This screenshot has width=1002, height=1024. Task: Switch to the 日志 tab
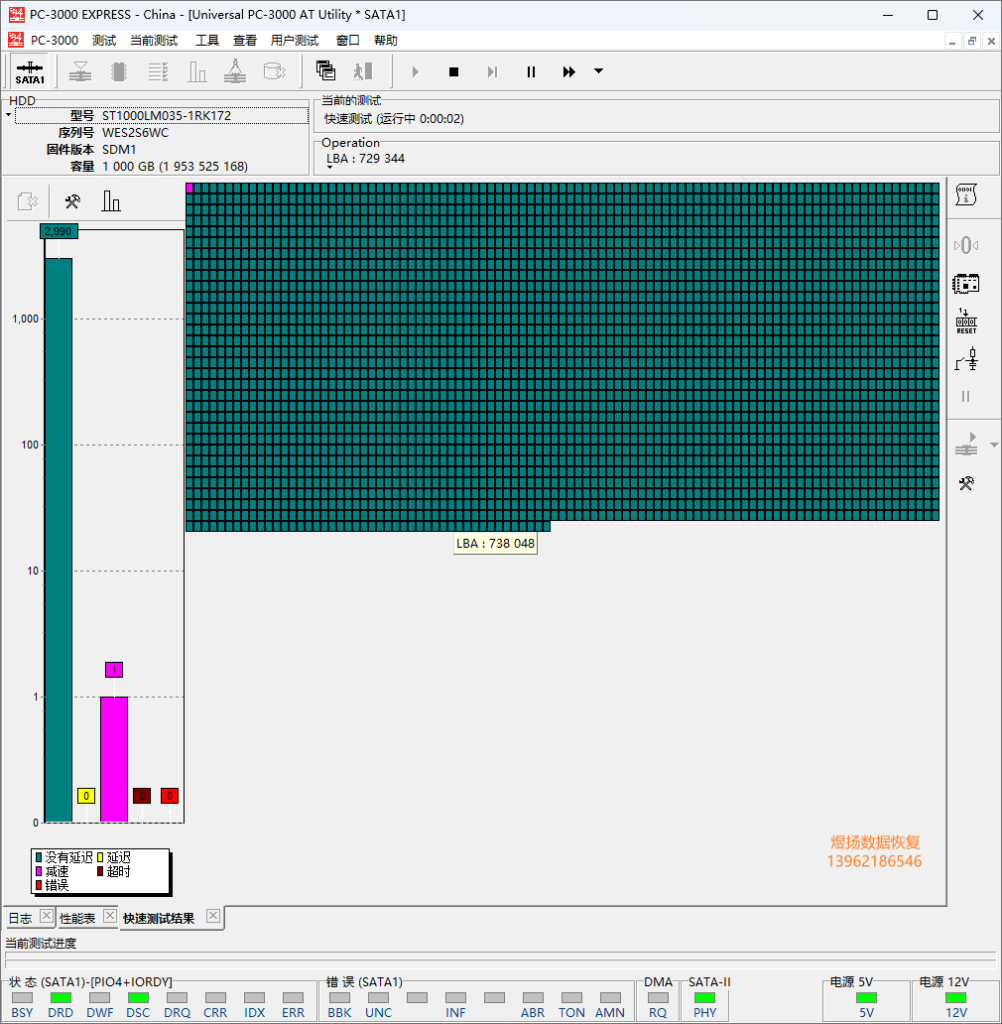coord(20,918)
